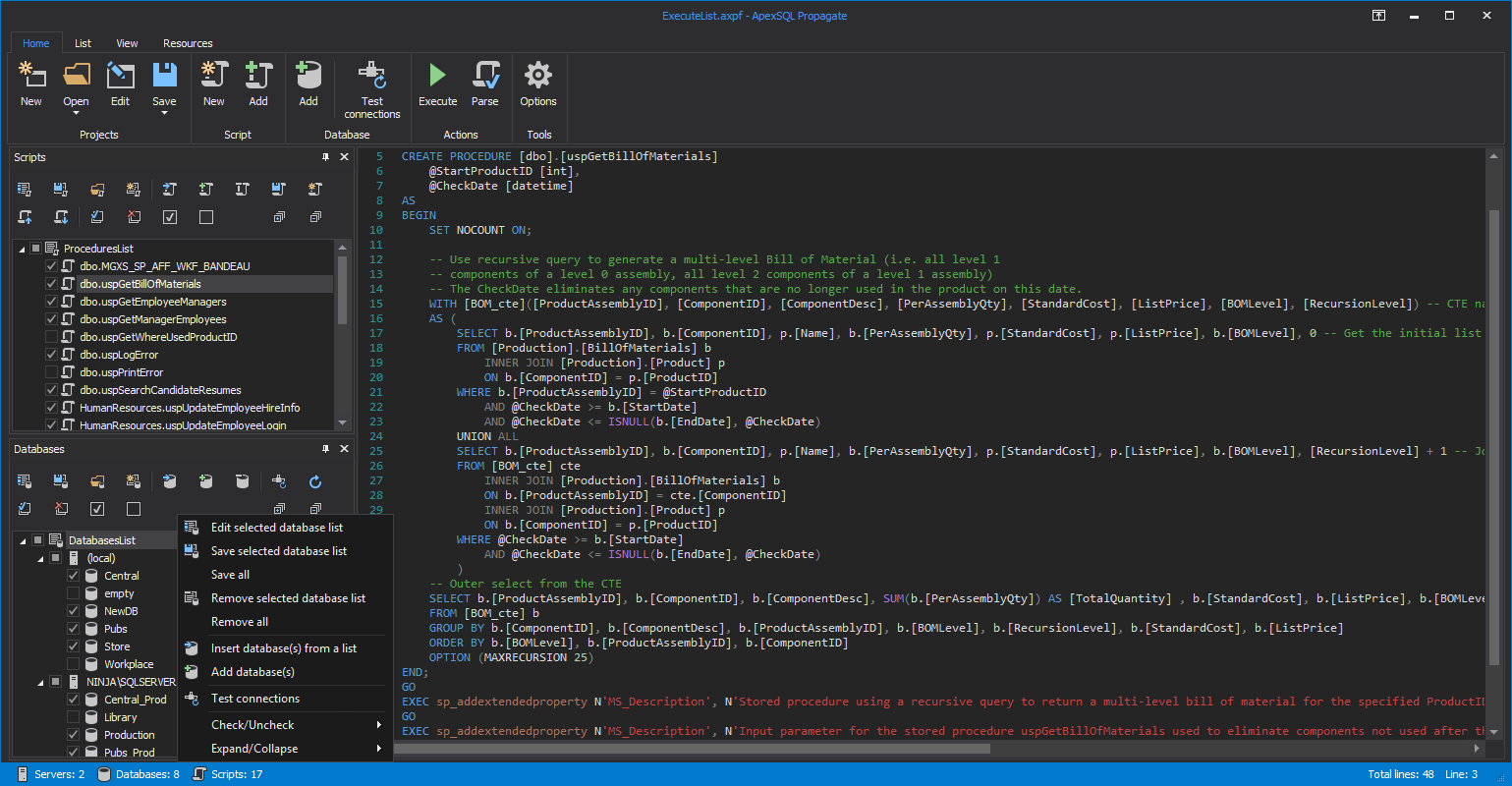Uncheck the Central database checkbox
1512x786 pixels.
tap(73, 576)
